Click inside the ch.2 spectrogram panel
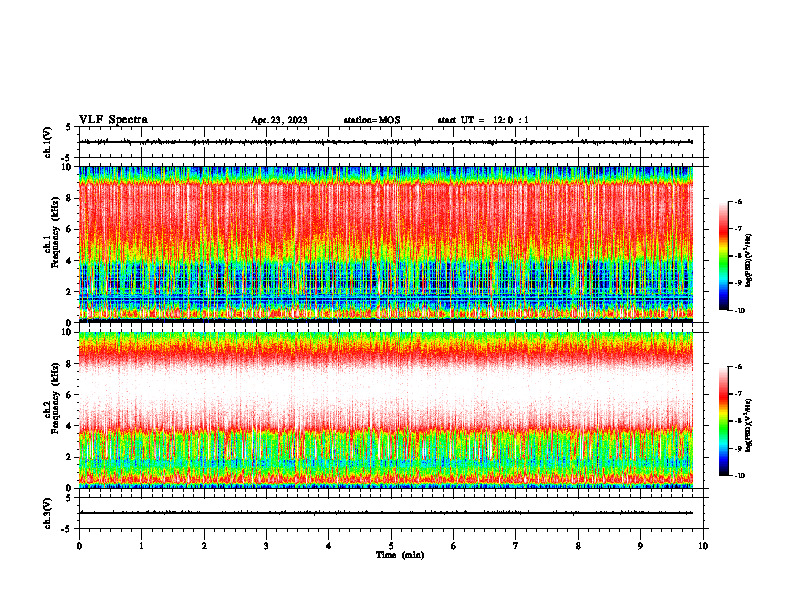The height and width of the screenshot is (612, 792). tap(386, 410)
